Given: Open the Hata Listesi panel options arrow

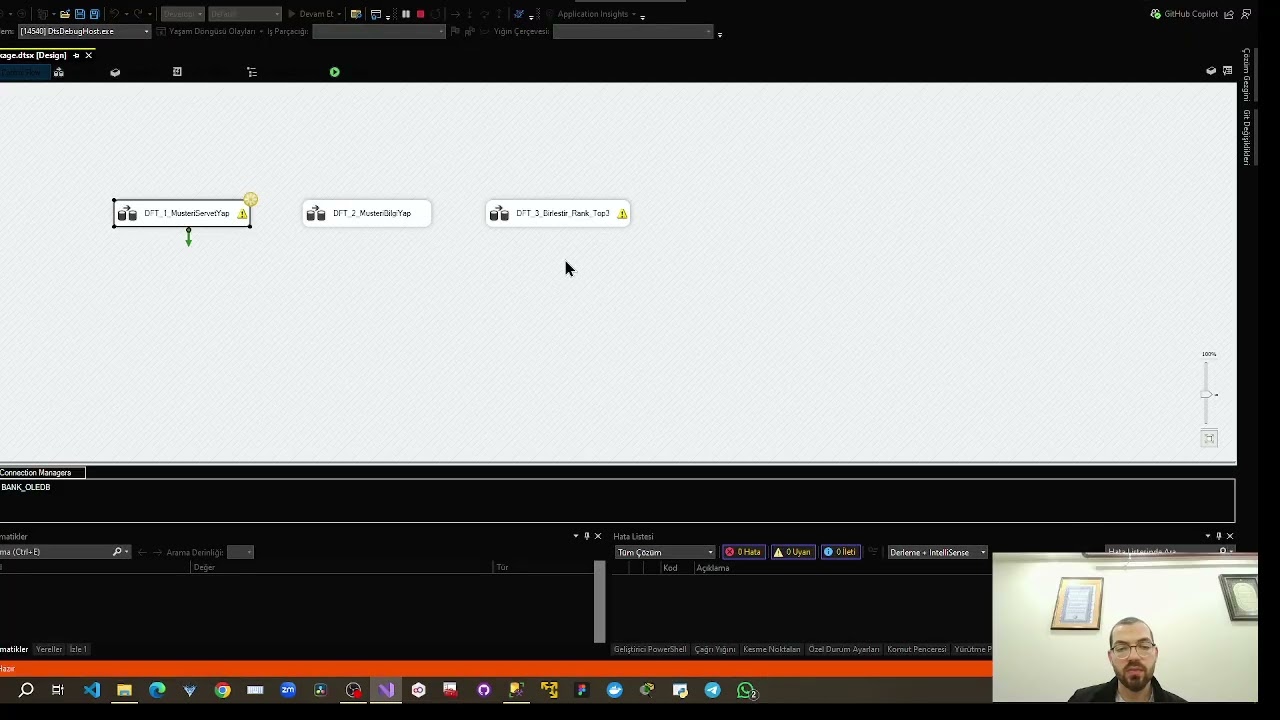Looking at the screenshot, I should (x=1207, y=536).
